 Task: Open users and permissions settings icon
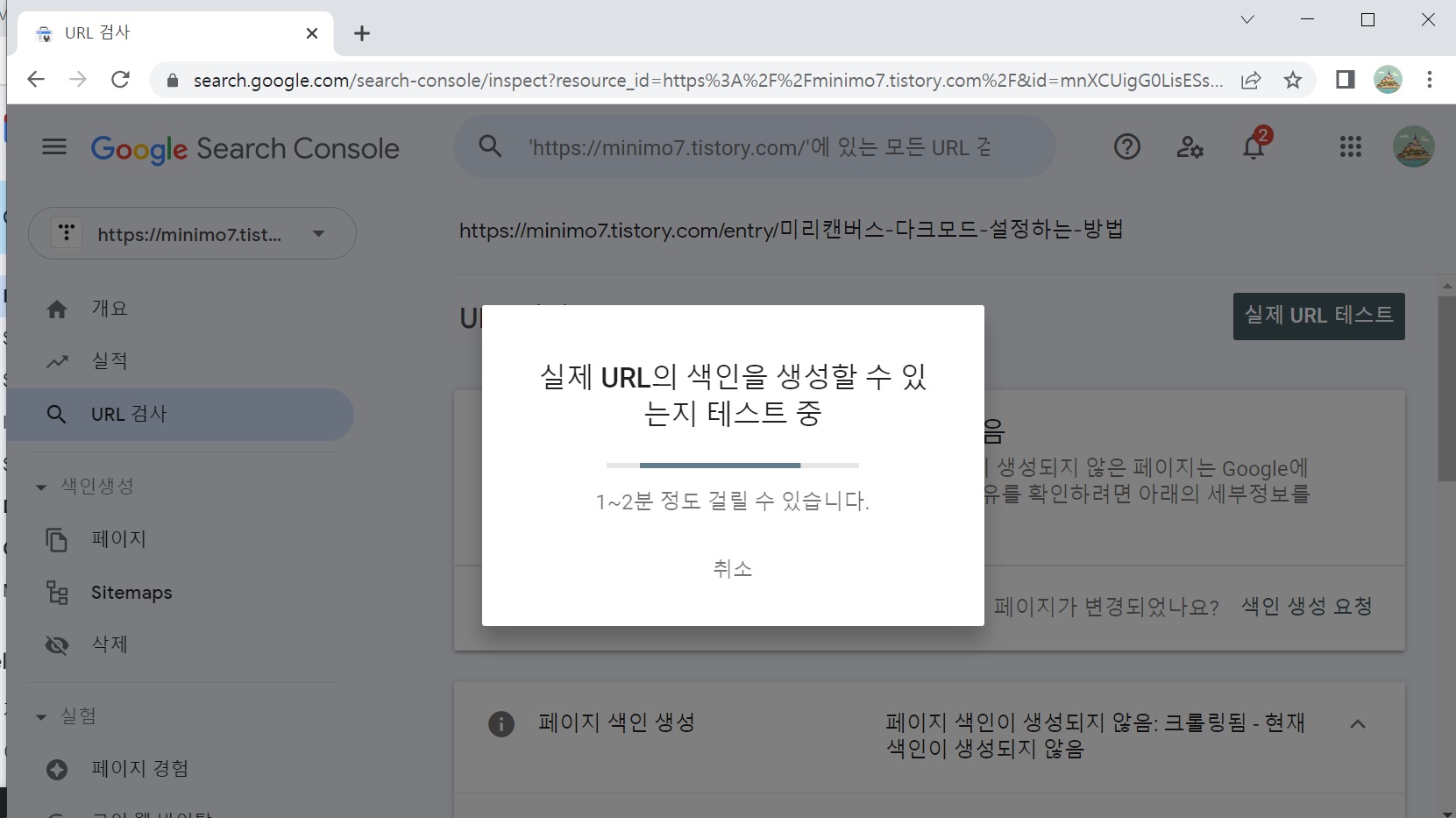point(1190,146)
